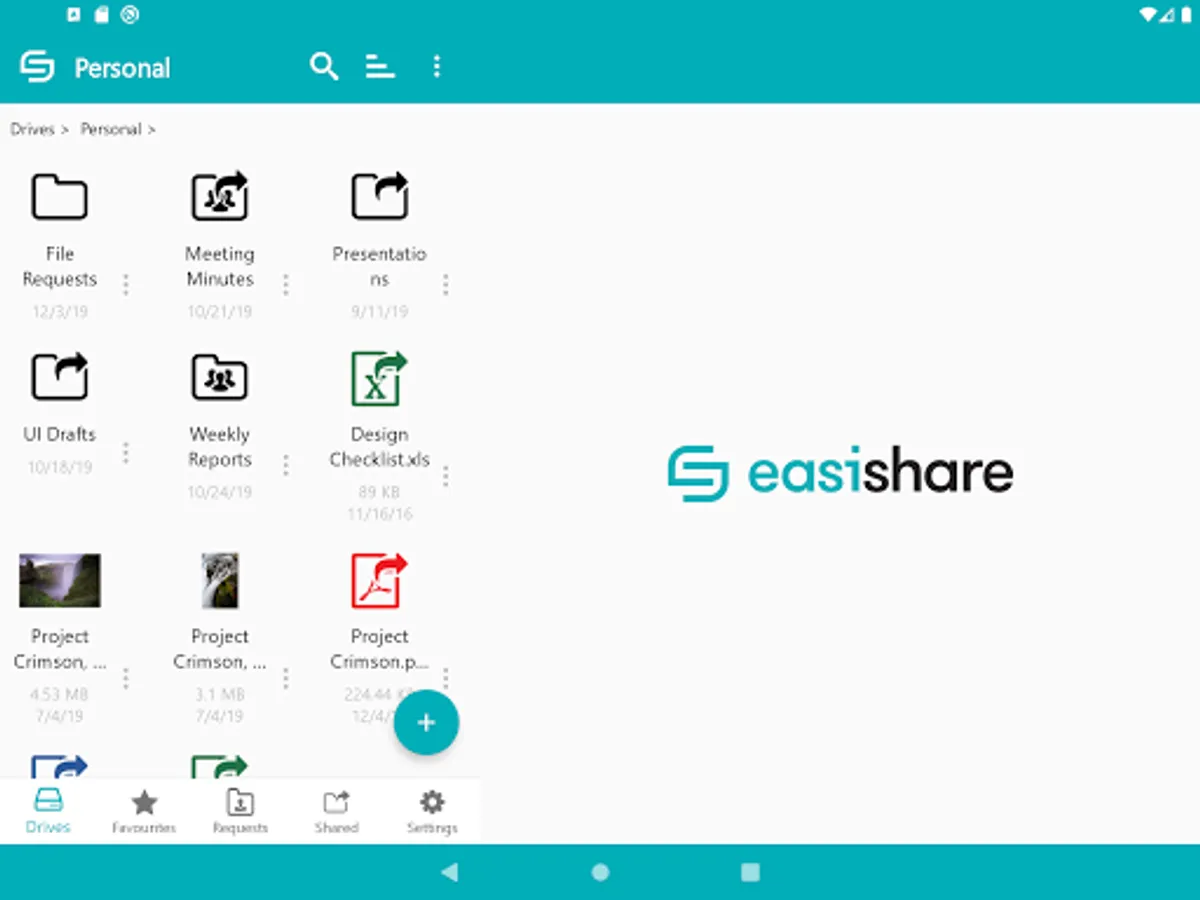Show options for 4.53 MB Project Crimson image

tap(126, 679)
